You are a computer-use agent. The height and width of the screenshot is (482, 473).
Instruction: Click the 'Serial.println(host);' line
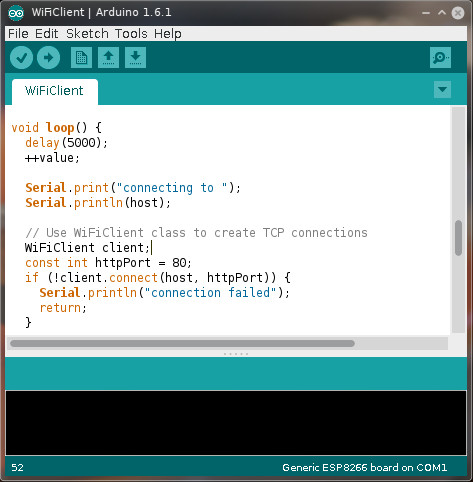point(98,203)
